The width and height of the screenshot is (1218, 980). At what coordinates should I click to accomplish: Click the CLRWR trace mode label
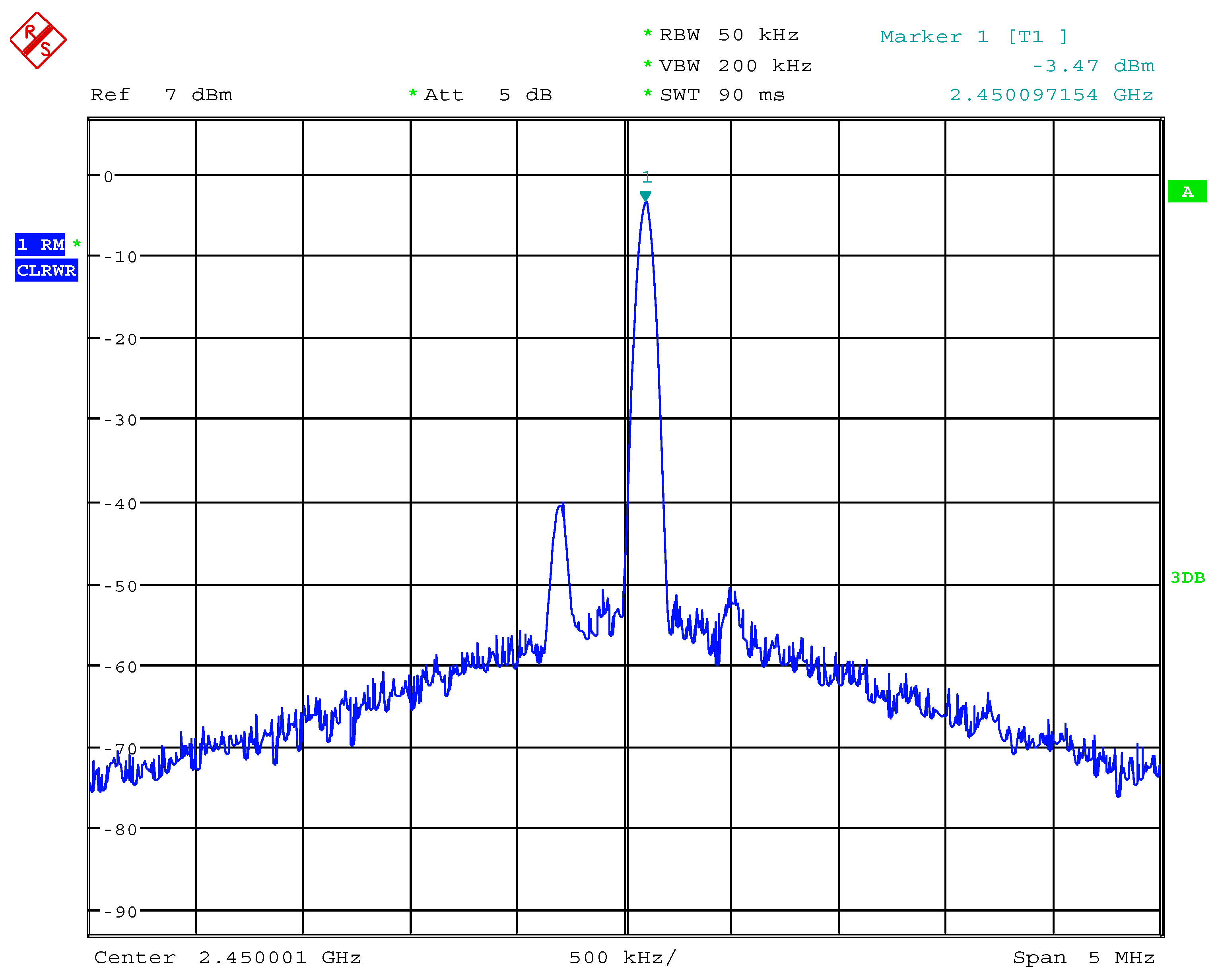46,271
